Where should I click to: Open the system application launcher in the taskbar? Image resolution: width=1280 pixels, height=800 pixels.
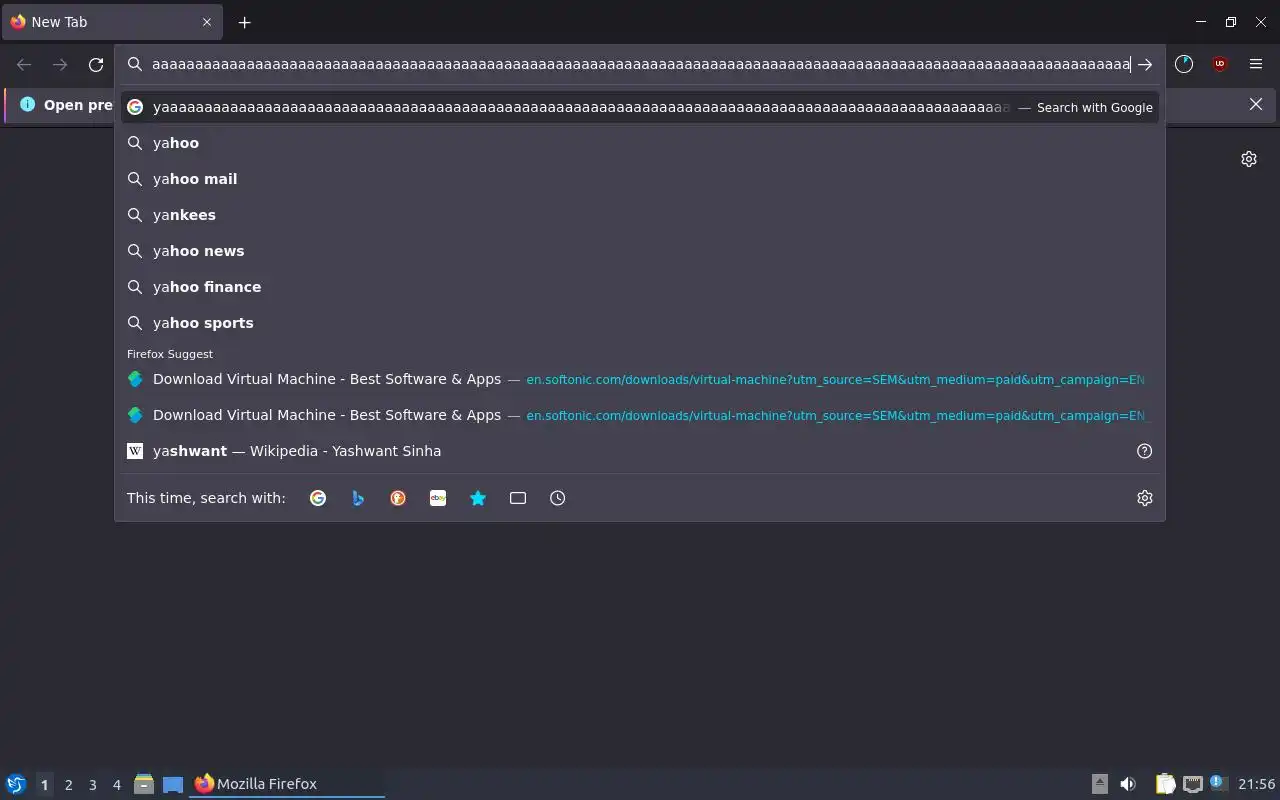pos(16,784)
